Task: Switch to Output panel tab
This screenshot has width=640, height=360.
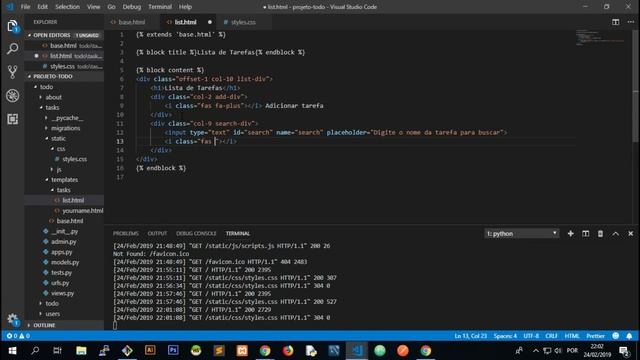Action: (157, 233)
